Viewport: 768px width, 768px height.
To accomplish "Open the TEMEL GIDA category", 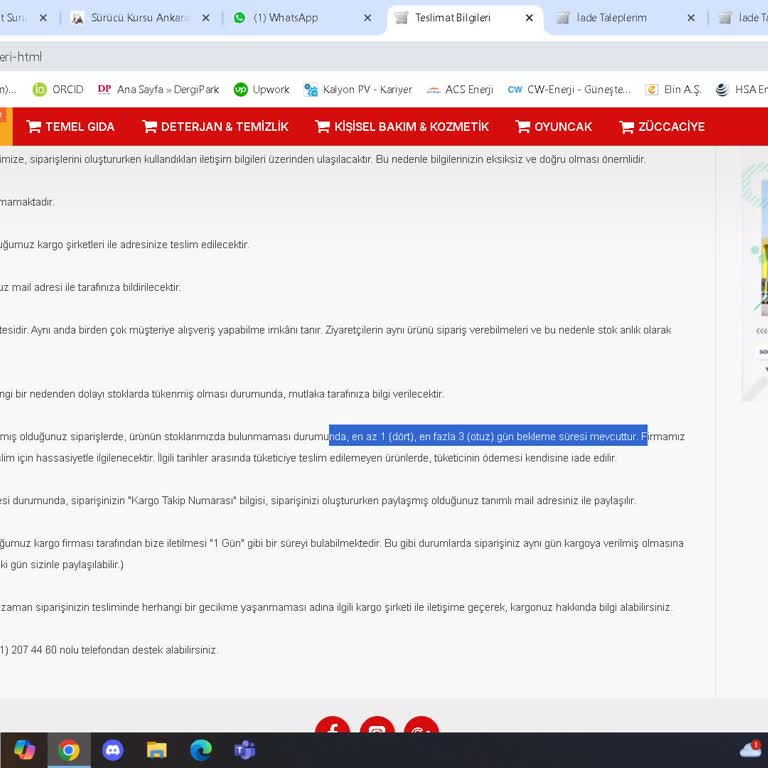I will pos(70,127).
